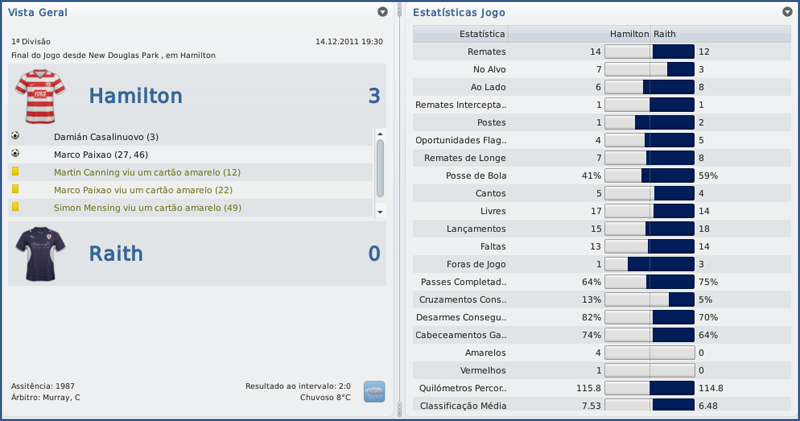Click yellow card icon next to Simon Mensing
This screenshot has height=421, width=800.
click(x=16, y=208)
